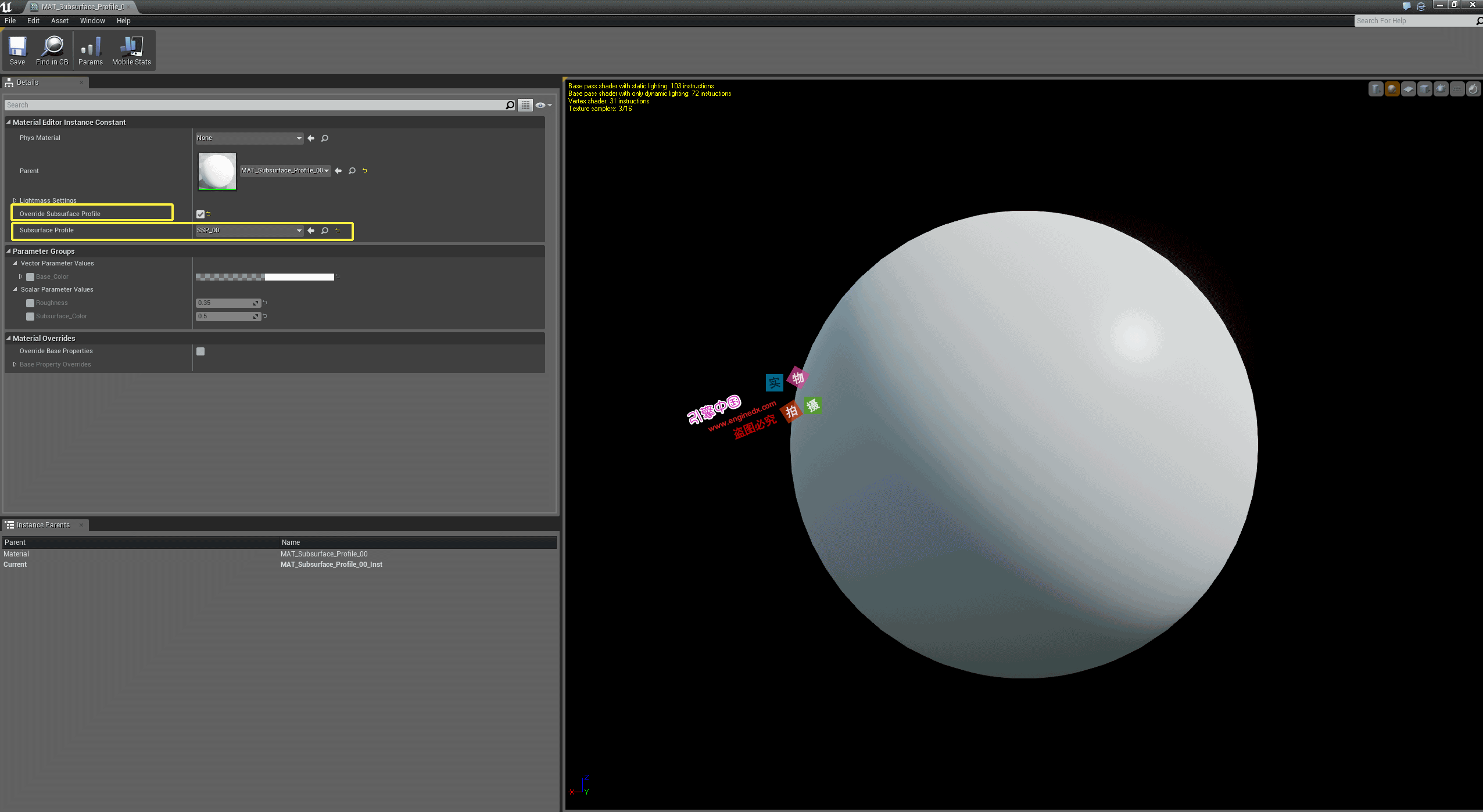The width and height of the screenshot is (1483, 812).
Task: Enable Override Base Properties checkbox
Action: (200, 351)
